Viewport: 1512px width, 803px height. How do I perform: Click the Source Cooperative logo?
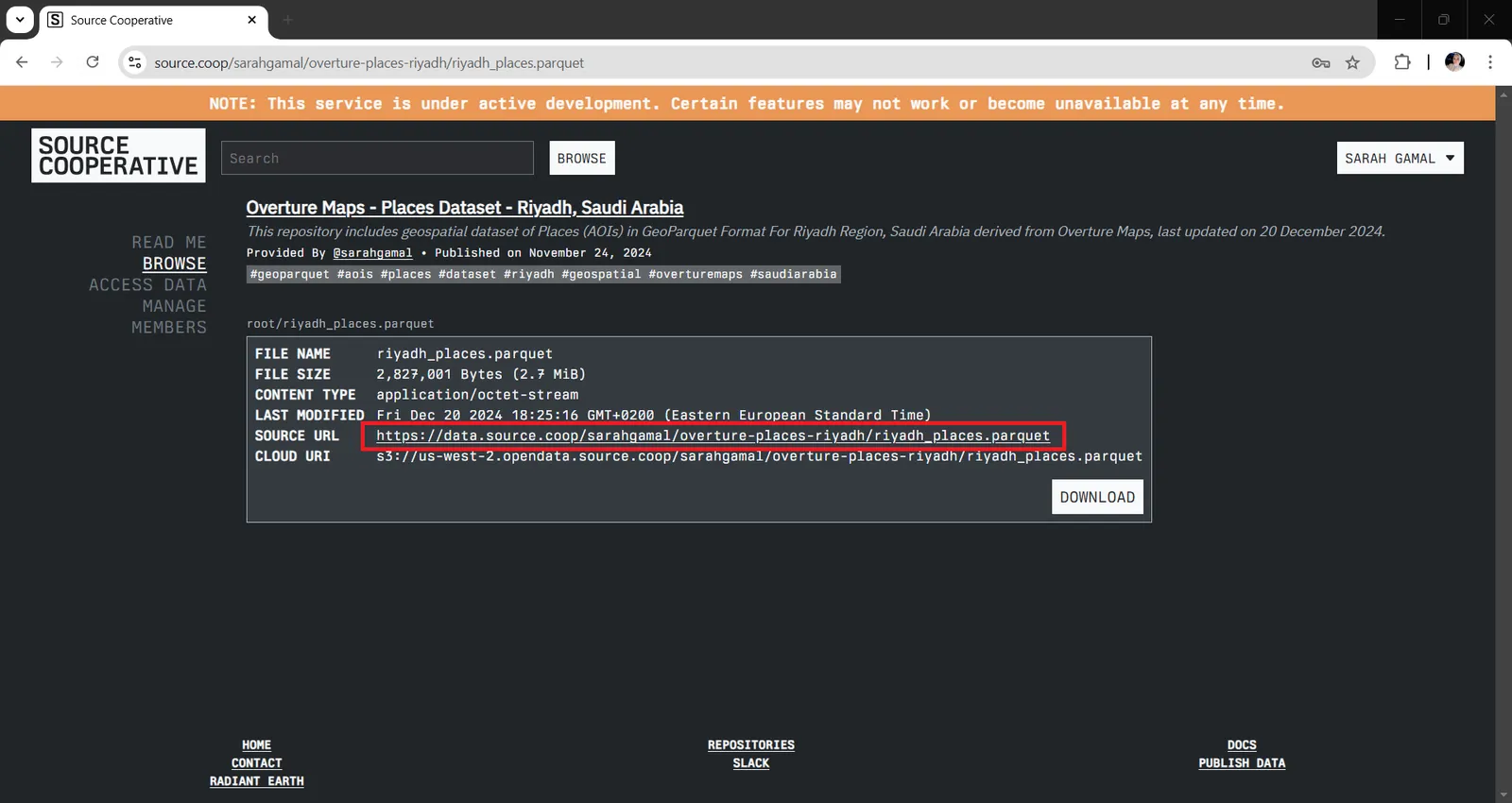pos(118,156)
